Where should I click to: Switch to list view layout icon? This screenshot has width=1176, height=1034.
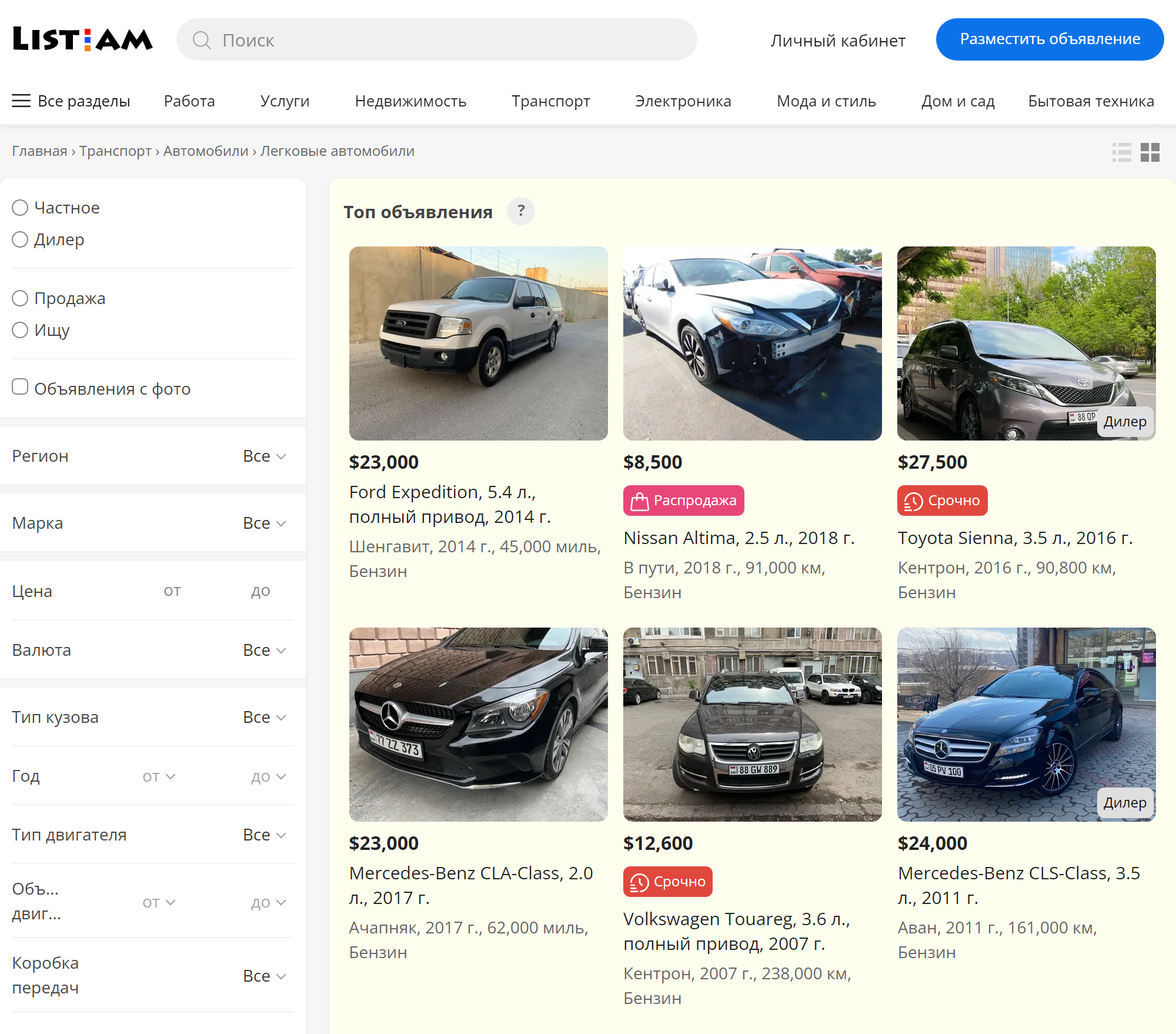1122,152
